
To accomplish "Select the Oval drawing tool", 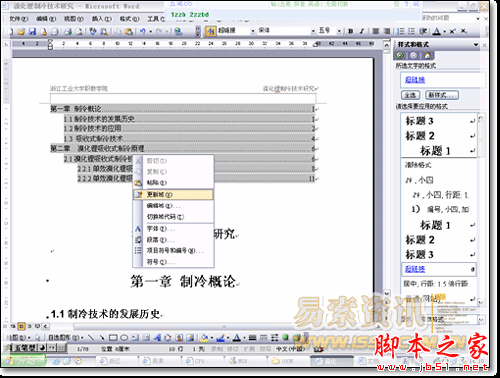I will [124, 338].
